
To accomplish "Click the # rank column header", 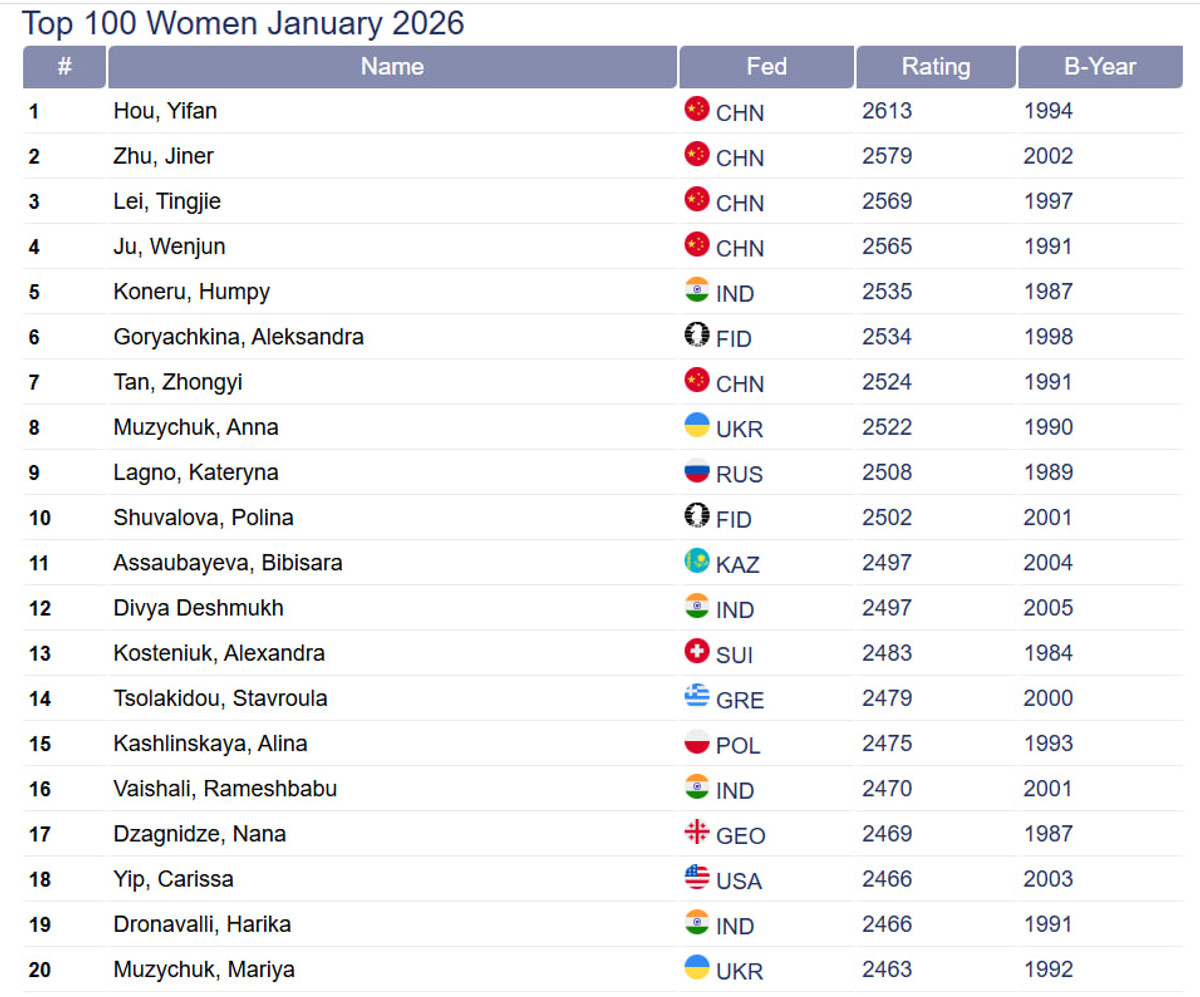I will pos(64,67).
